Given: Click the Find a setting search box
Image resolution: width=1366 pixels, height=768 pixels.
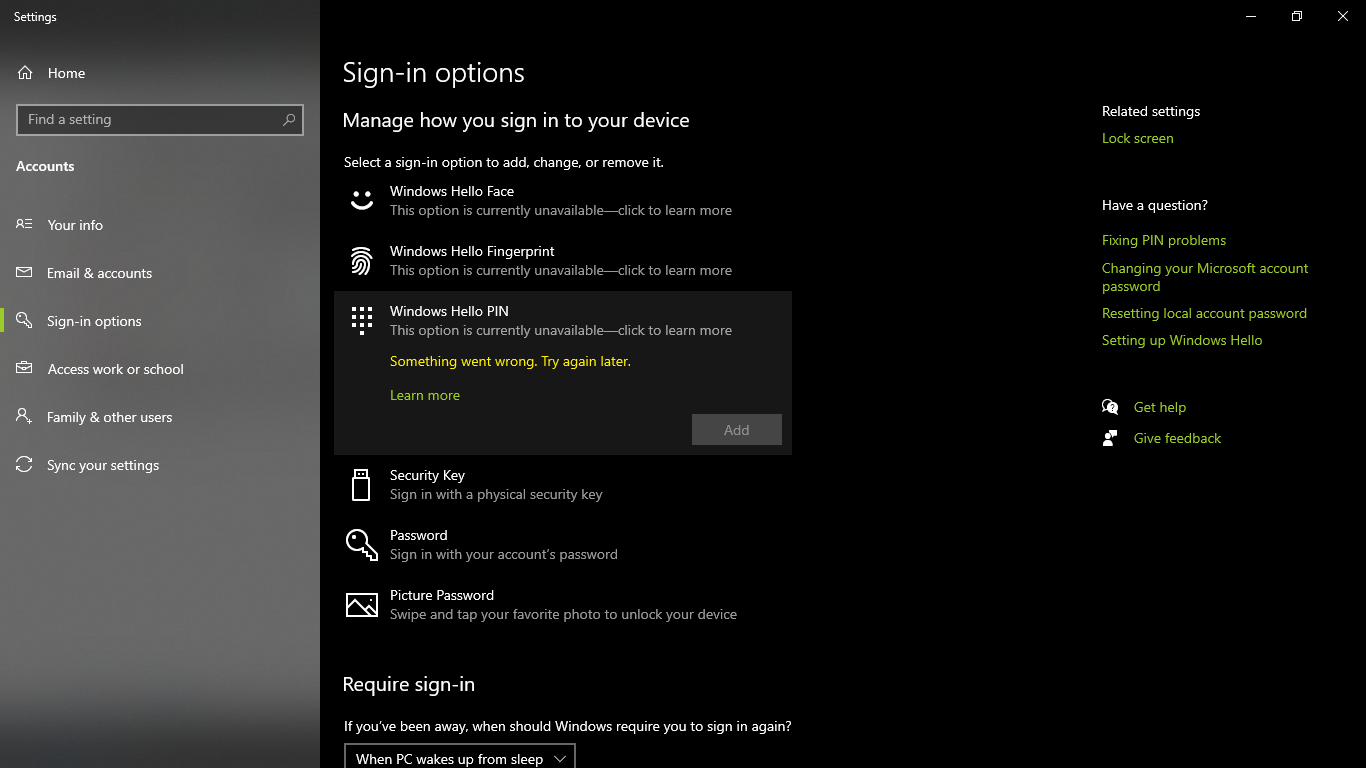Looking at the screenshot, I should 160,119.
